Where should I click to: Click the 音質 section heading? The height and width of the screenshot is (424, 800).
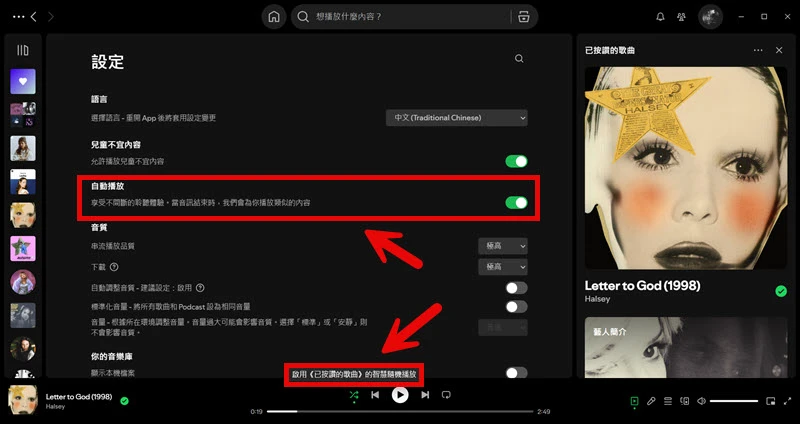coord(99,228)
